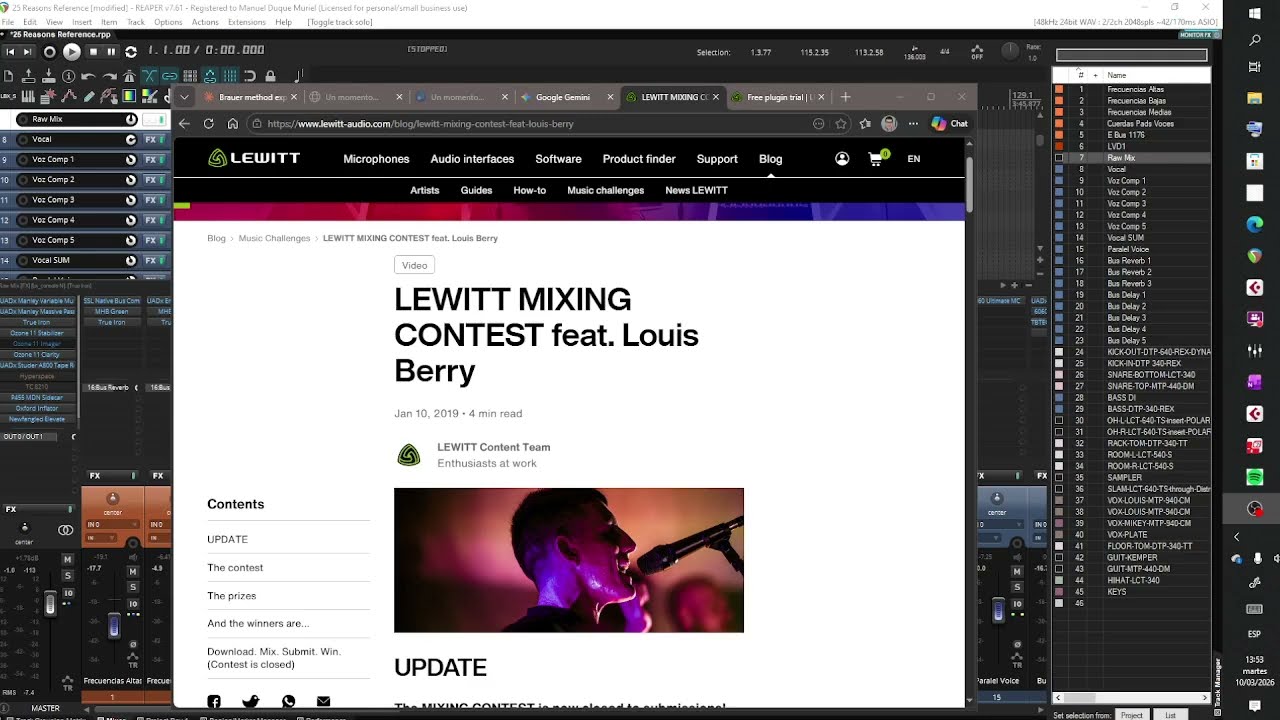Screen dimensions: 1280x720
Task: Open LEWITT Product finder link
Action: (639, 159)
